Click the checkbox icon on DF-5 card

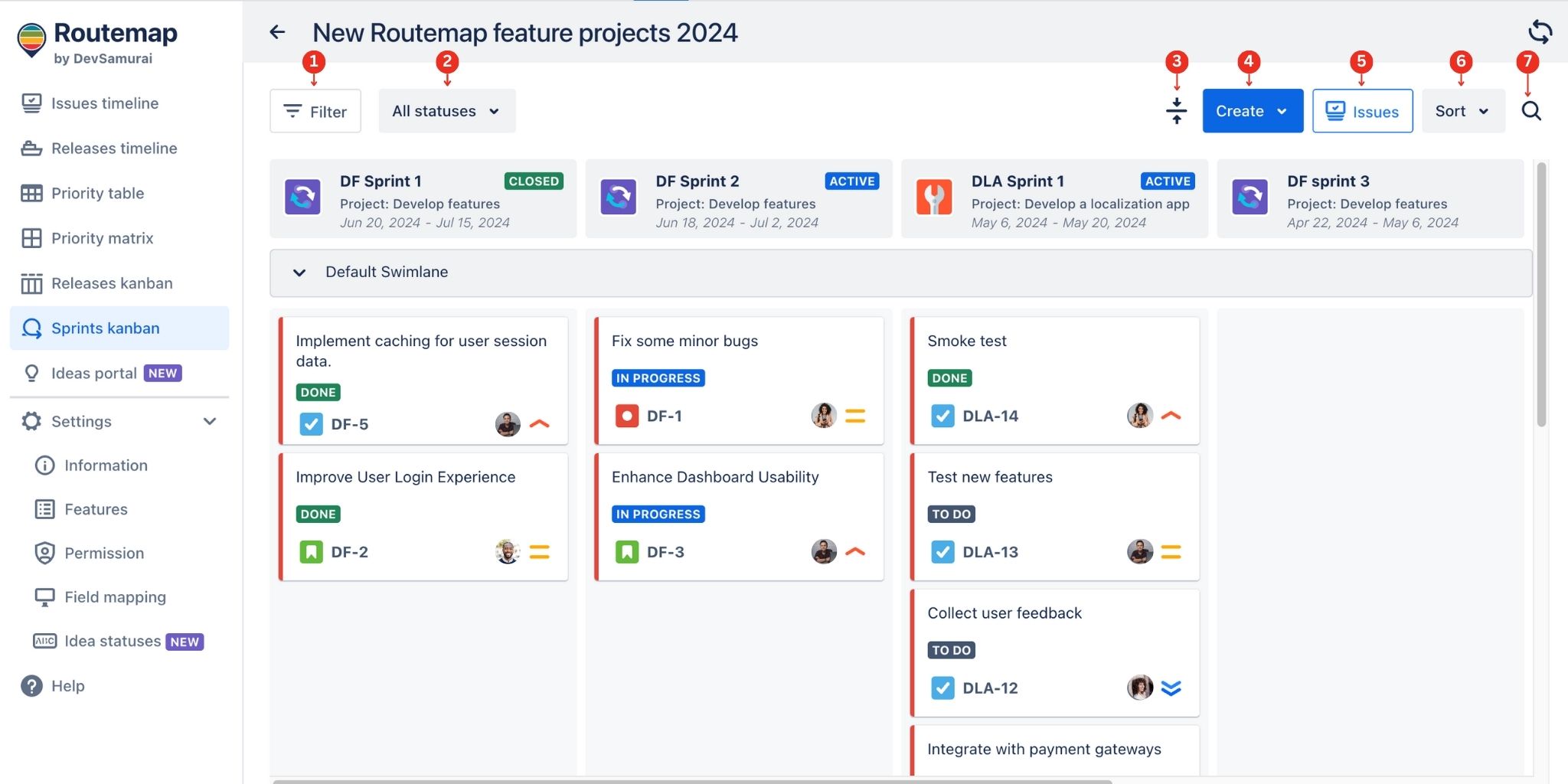pos(311,423)
